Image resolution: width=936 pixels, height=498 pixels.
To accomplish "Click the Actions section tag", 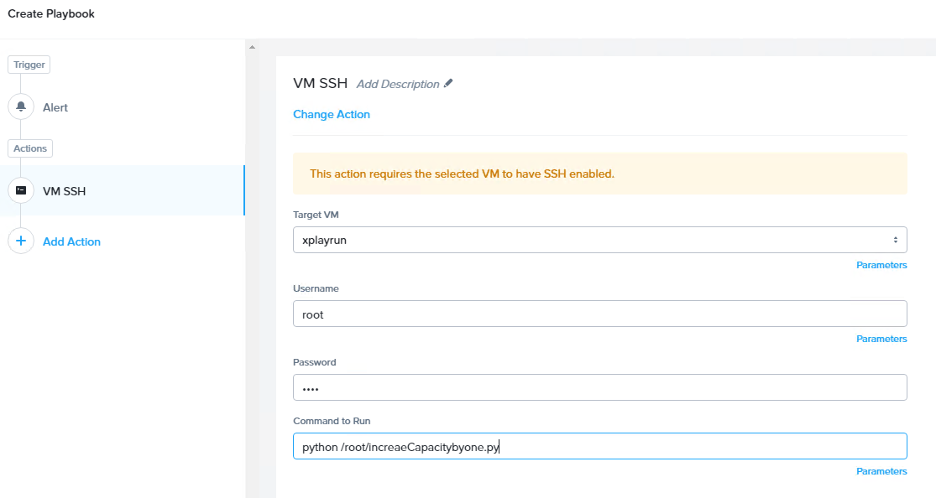I will (30, 148).
